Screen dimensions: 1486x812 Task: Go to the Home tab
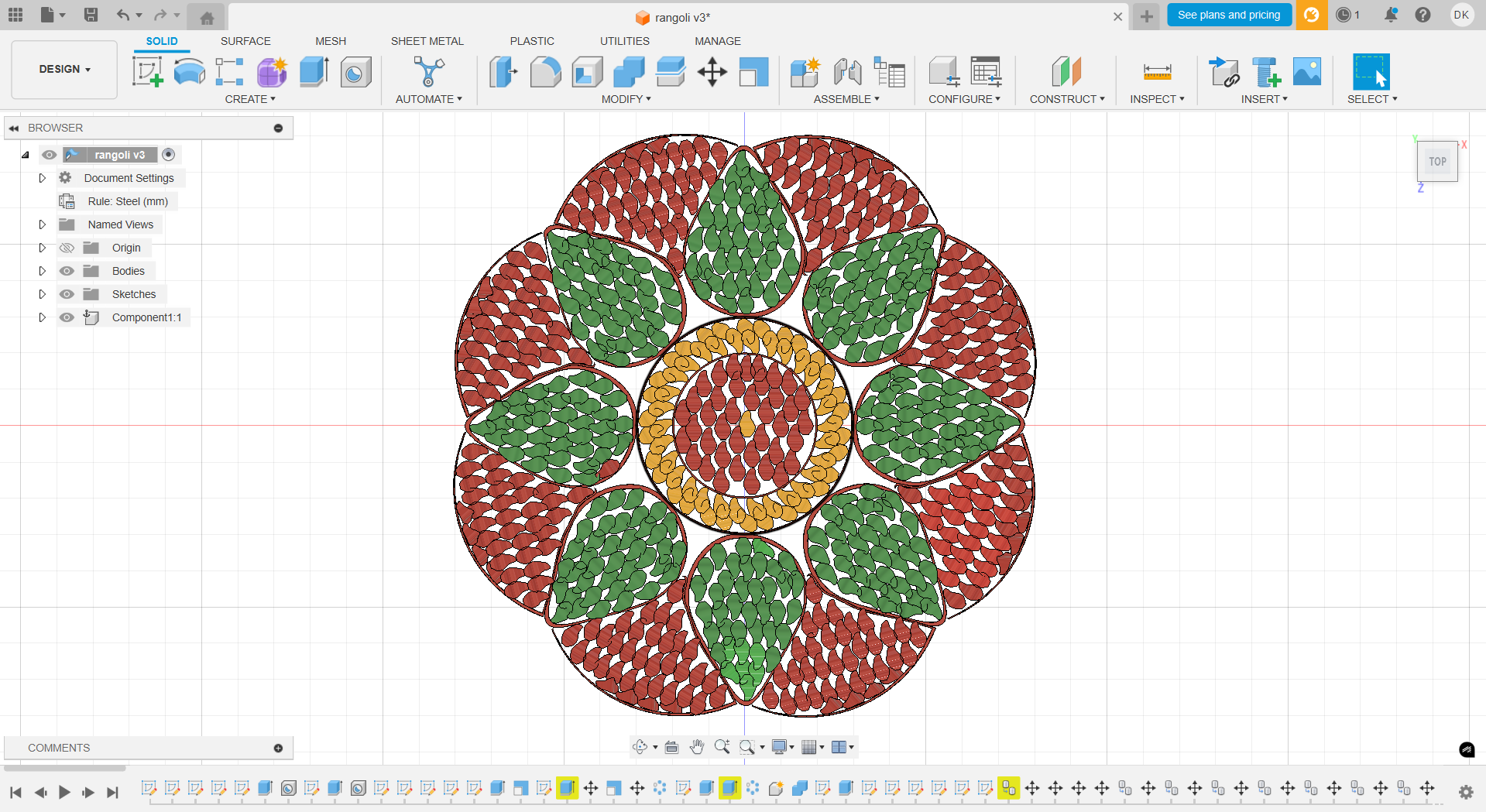[x=207, y=17]
